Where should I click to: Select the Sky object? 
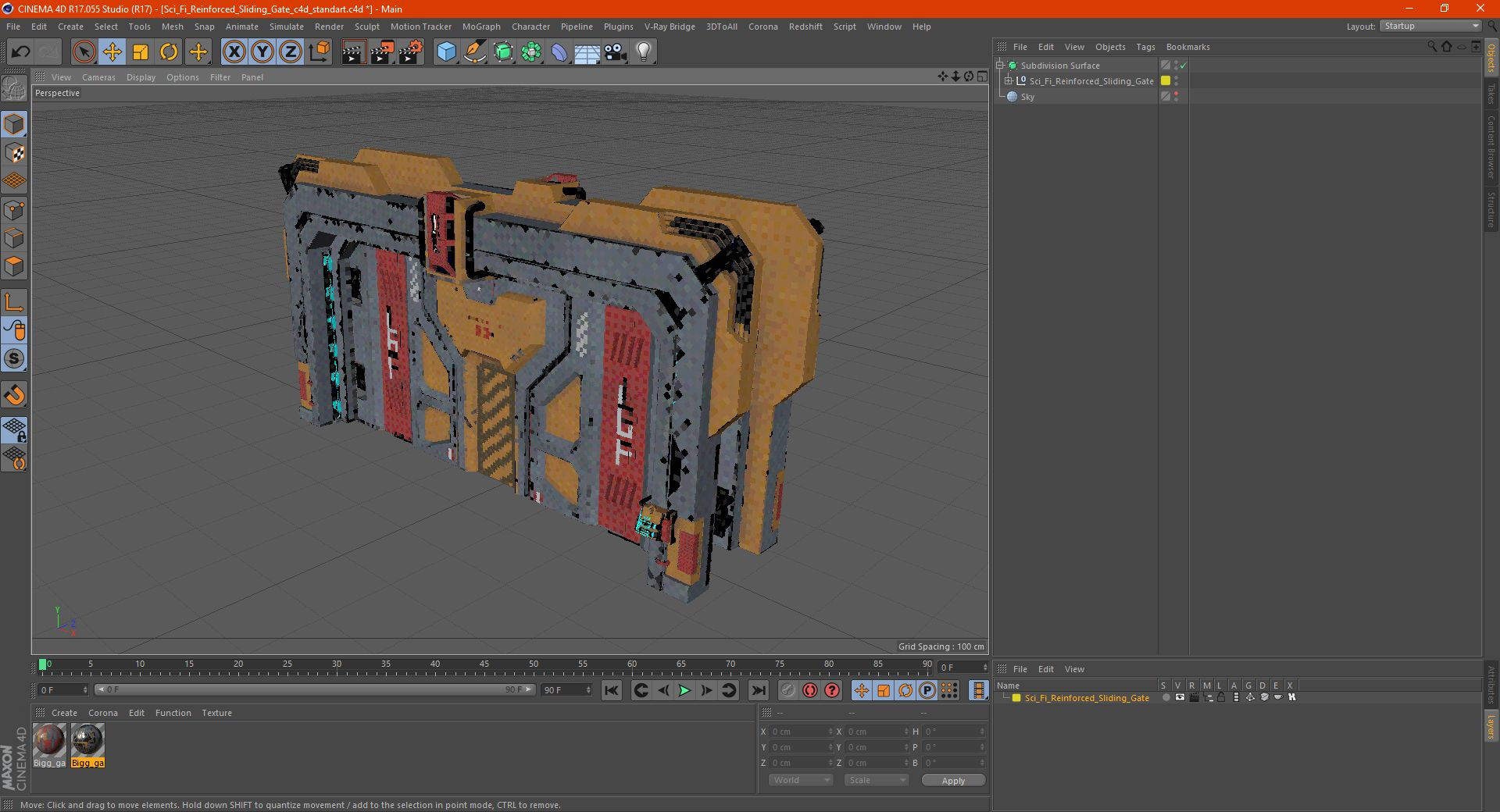pyautogui.click(x=1027, y=97)
